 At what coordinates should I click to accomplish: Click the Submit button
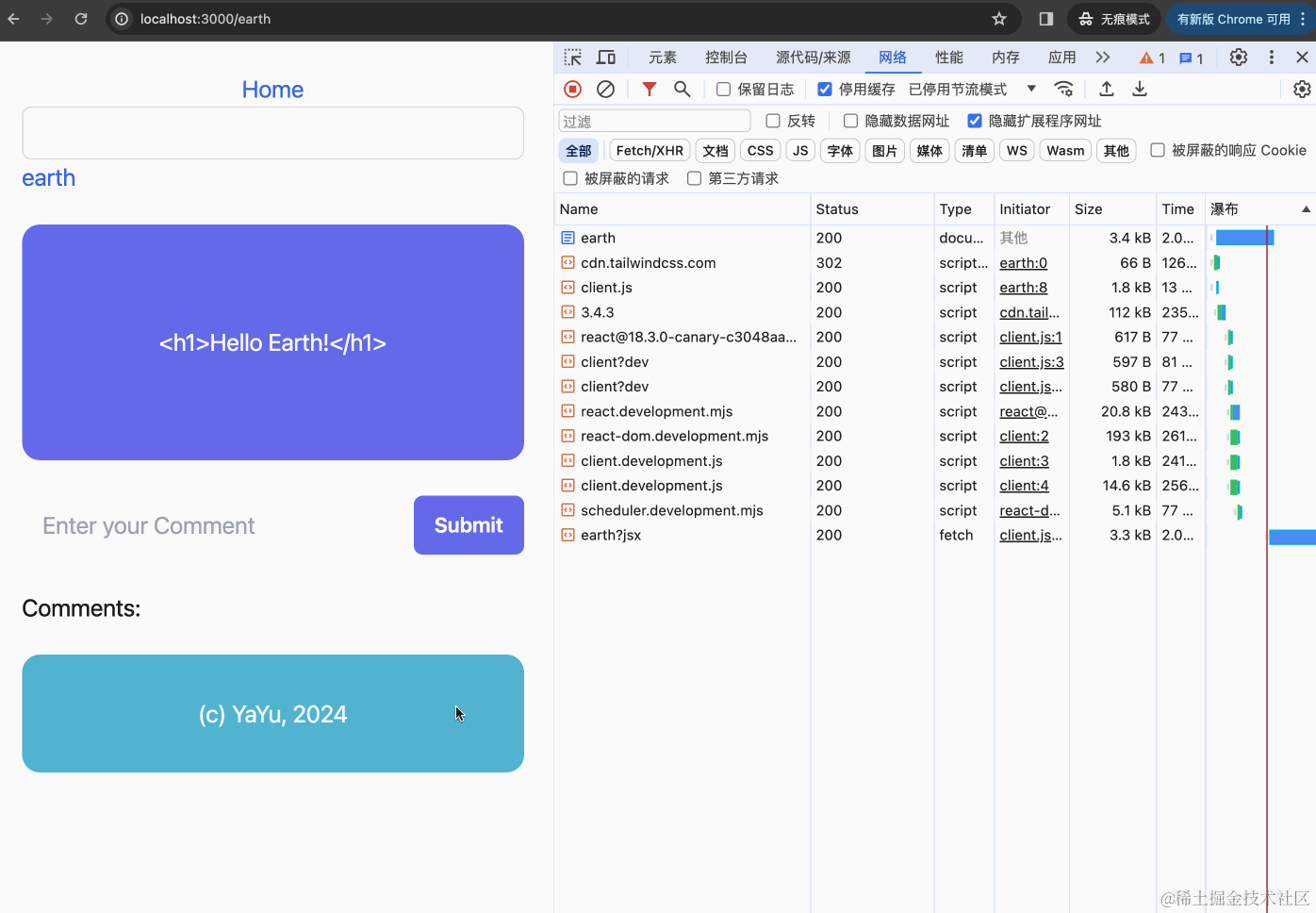pos(469,524)
